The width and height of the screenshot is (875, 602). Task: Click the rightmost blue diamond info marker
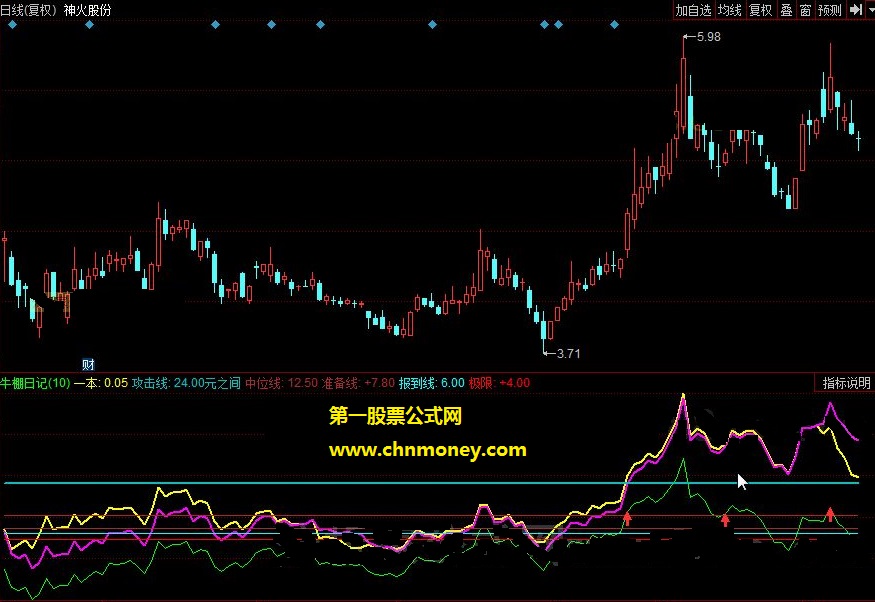pos(614,25)
